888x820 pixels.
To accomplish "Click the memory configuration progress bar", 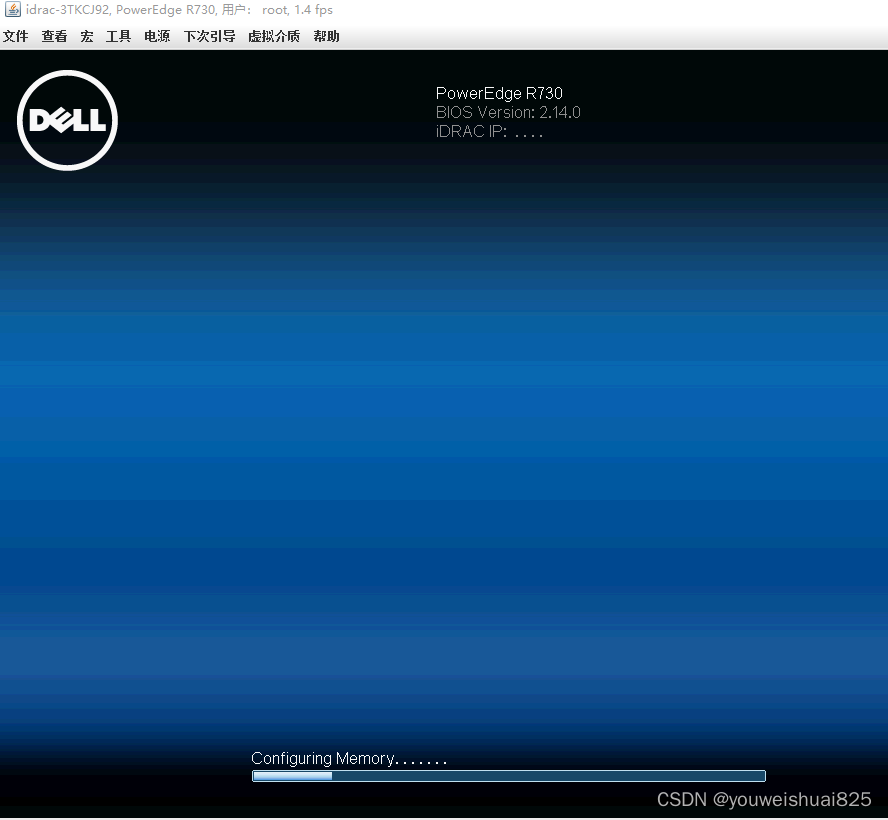I will (x=509, y=776).
